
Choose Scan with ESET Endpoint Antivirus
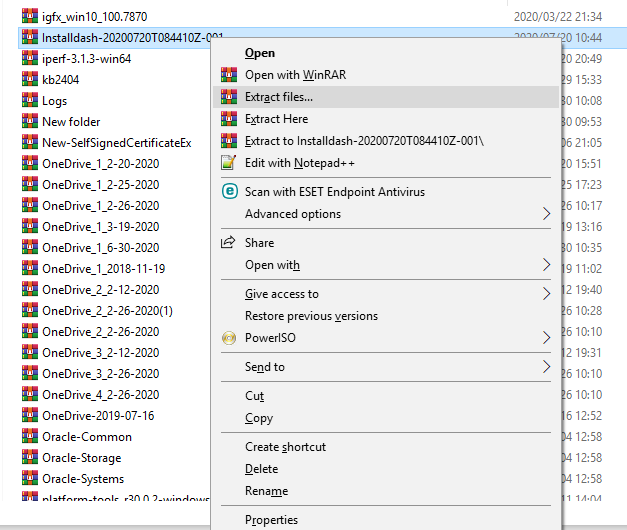[335, 192]
